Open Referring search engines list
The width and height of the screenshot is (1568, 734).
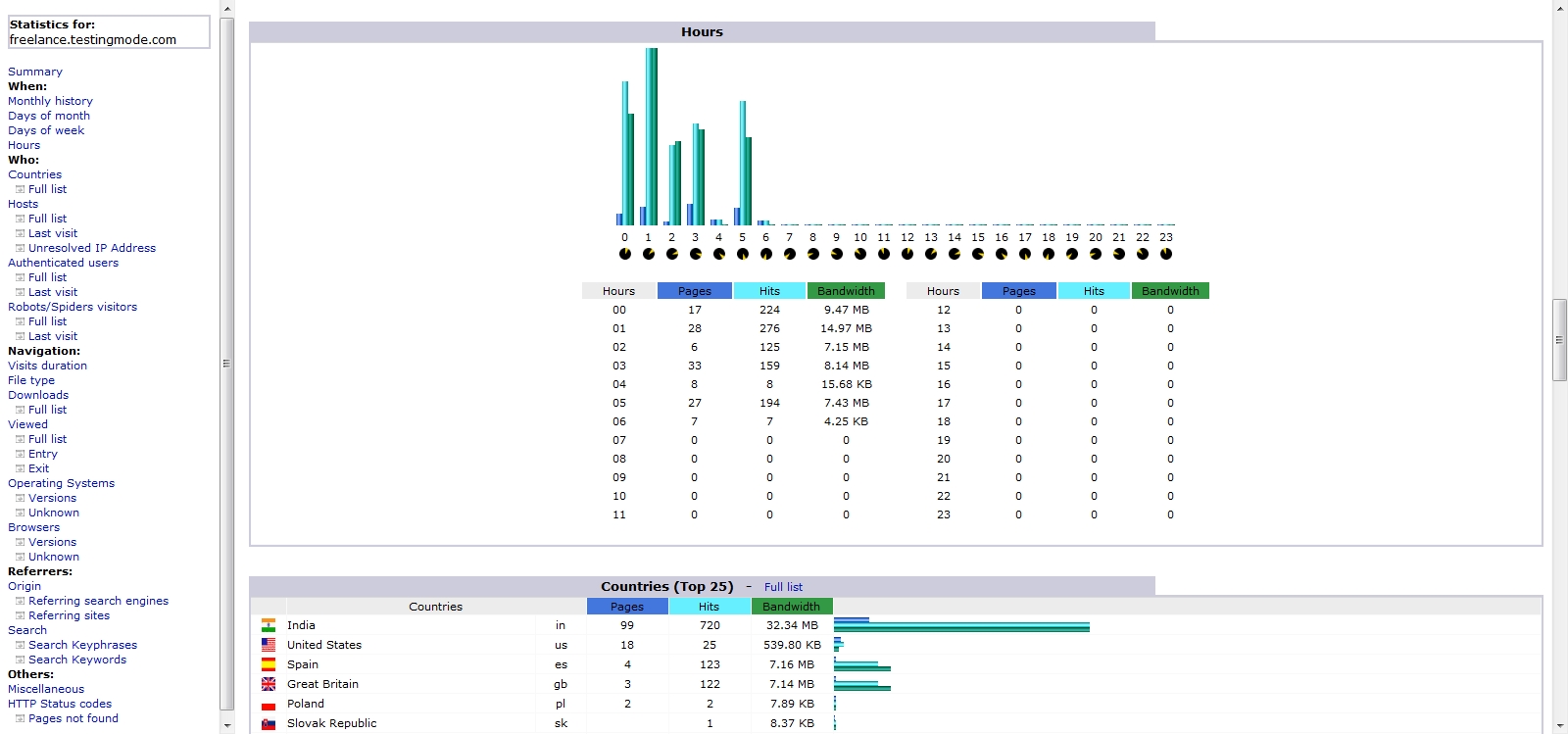98,601
